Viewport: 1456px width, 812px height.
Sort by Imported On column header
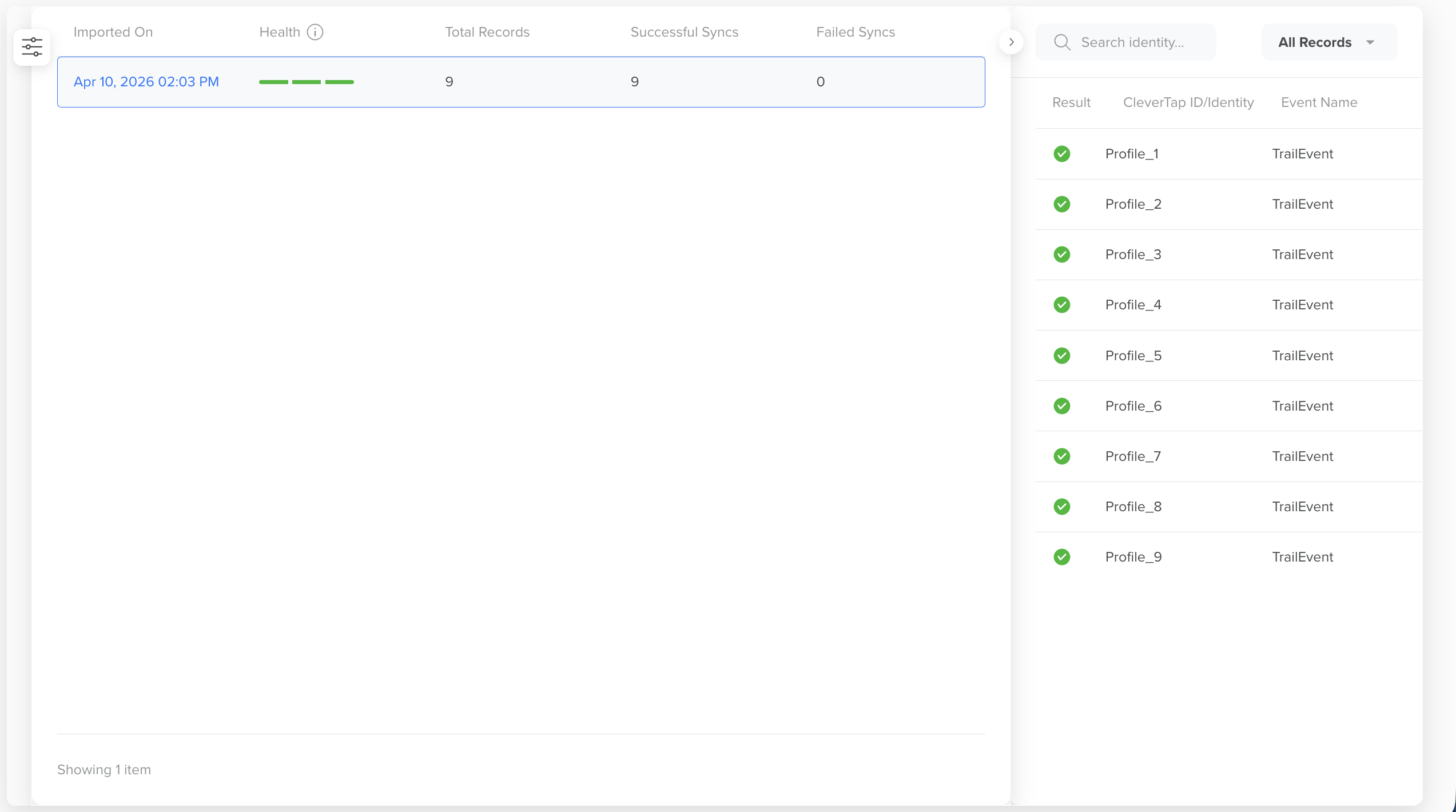113,32
